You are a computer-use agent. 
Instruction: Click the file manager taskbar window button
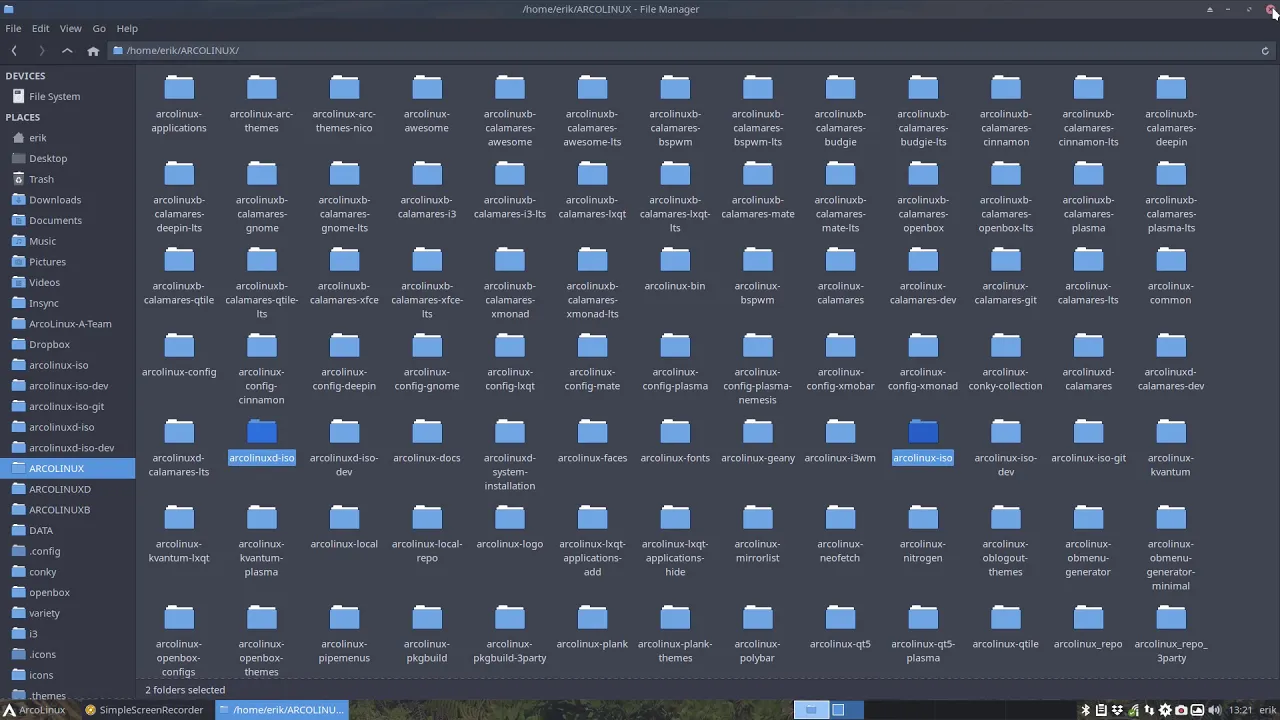281,710
